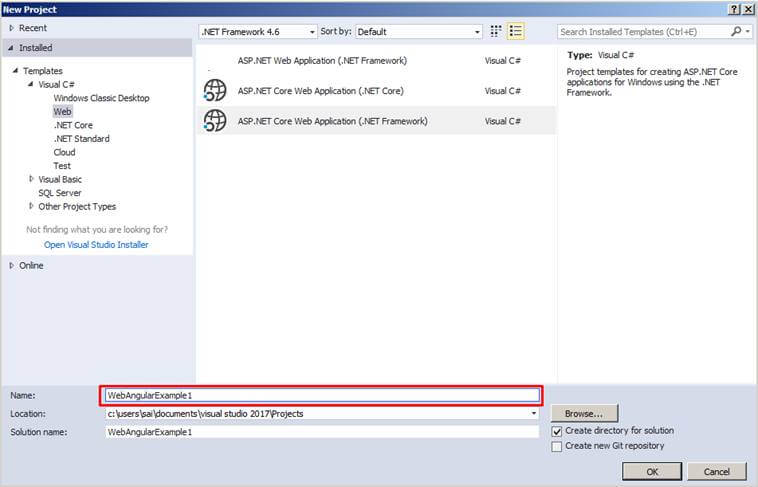Select the Test category
The width and height of the screenshot is (758, 487).
(62, 165)
